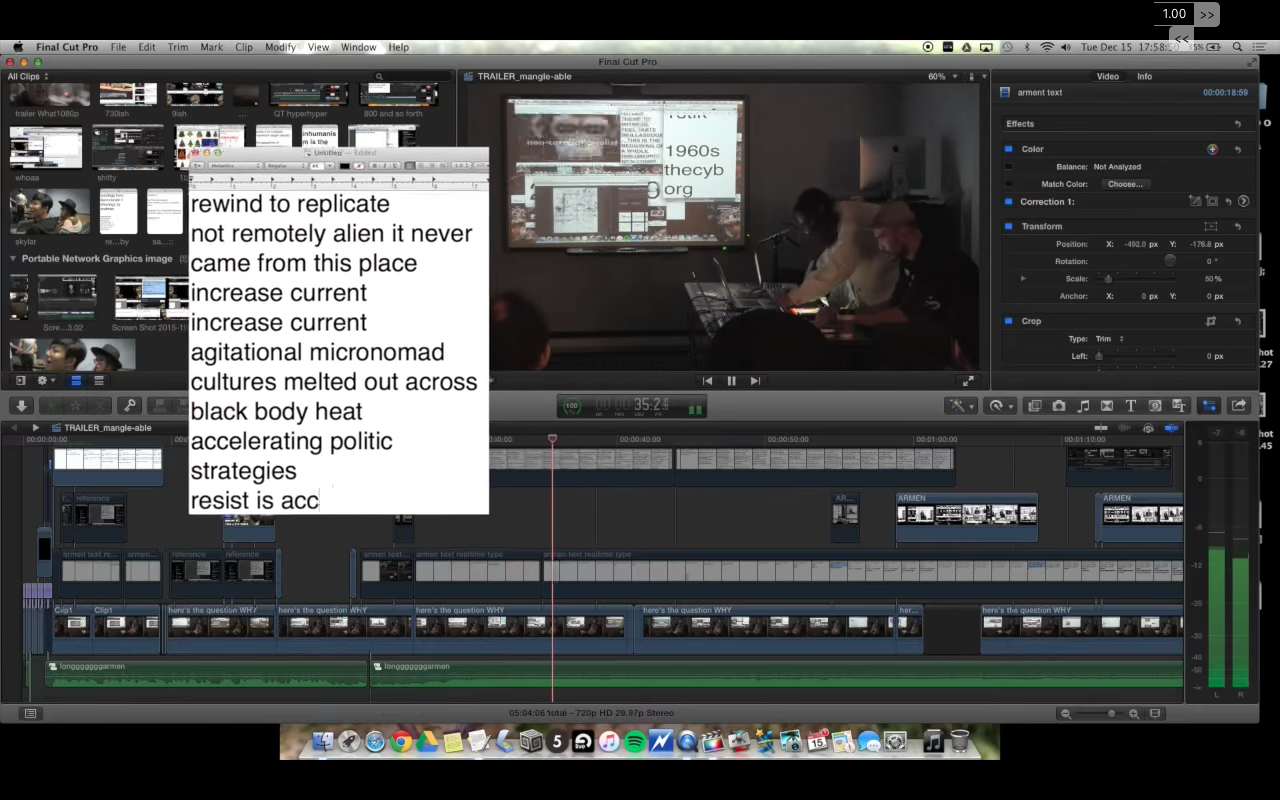
Task: Show Transform onscreen controls icon
Action: pyautogui.click(x=1211, y=226)
